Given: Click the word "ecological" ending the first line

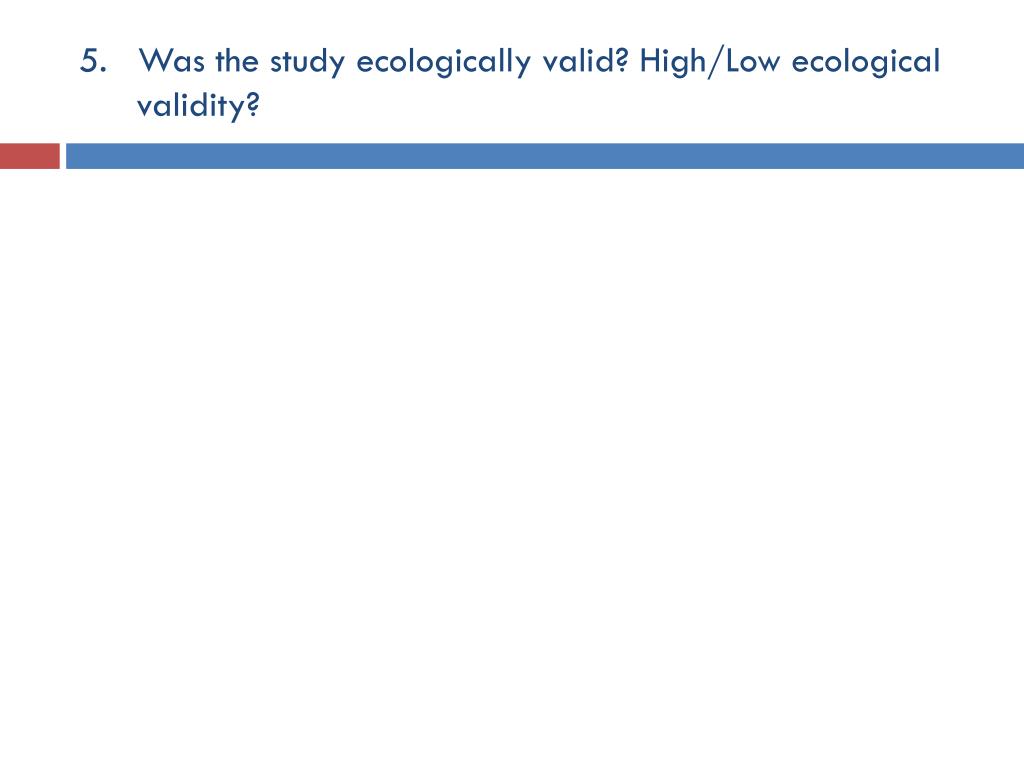Looking at the screenshot, I should click(x=866, y=63).
